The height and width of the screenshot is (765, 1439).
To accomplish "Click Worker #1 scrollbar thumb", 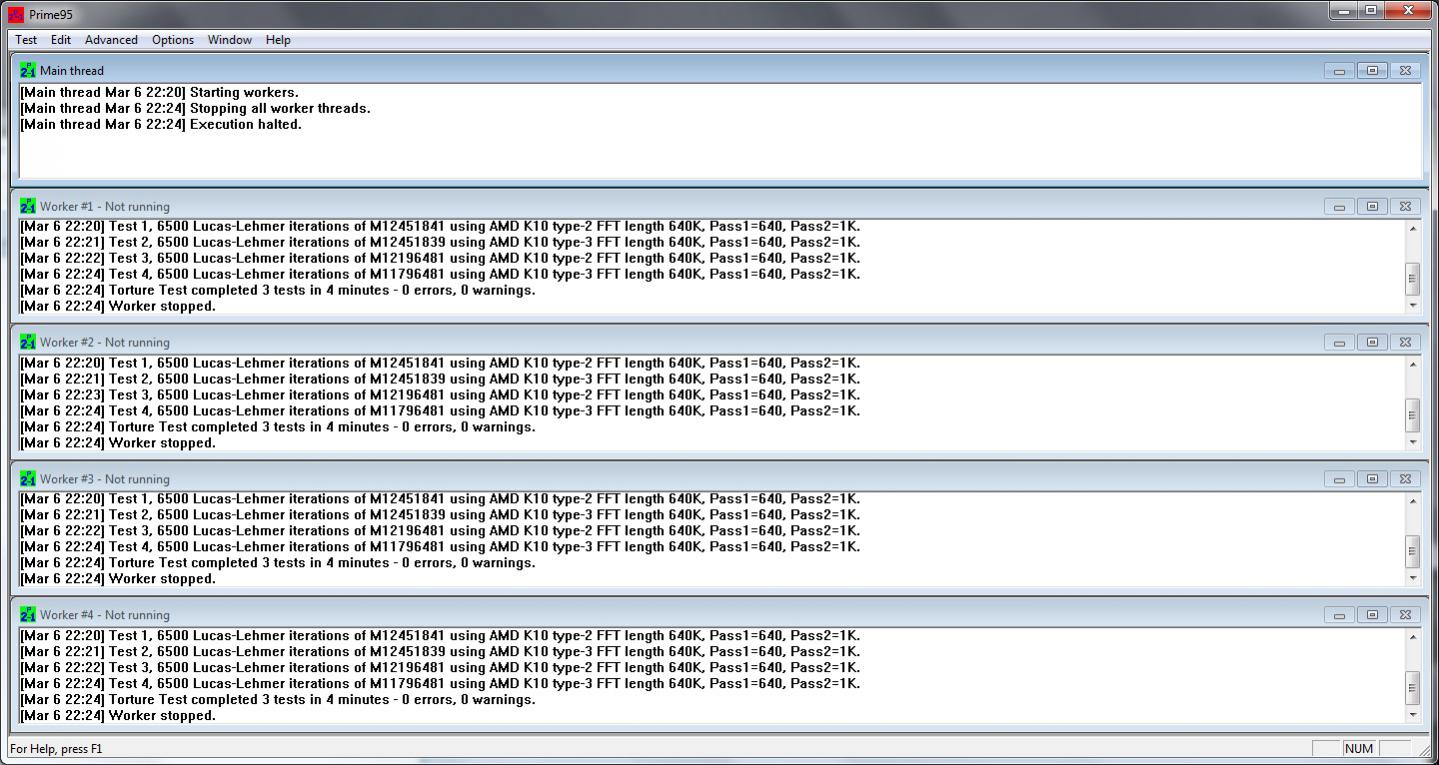I will [1412, 279].
